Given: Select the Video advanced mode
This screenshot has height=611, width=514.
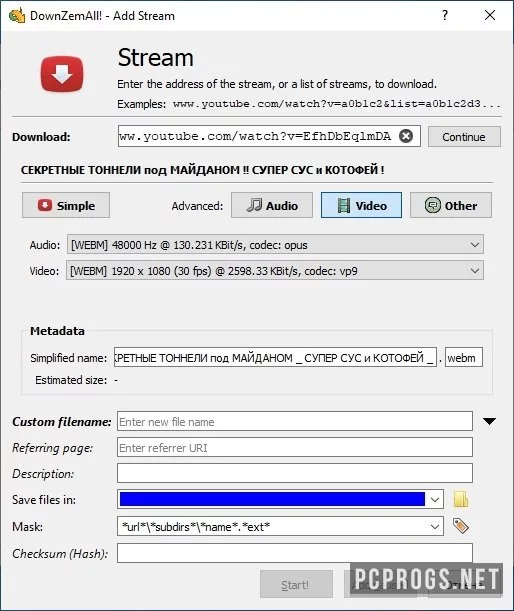Looking at the screenshot, I should click(x=361, y=205).
